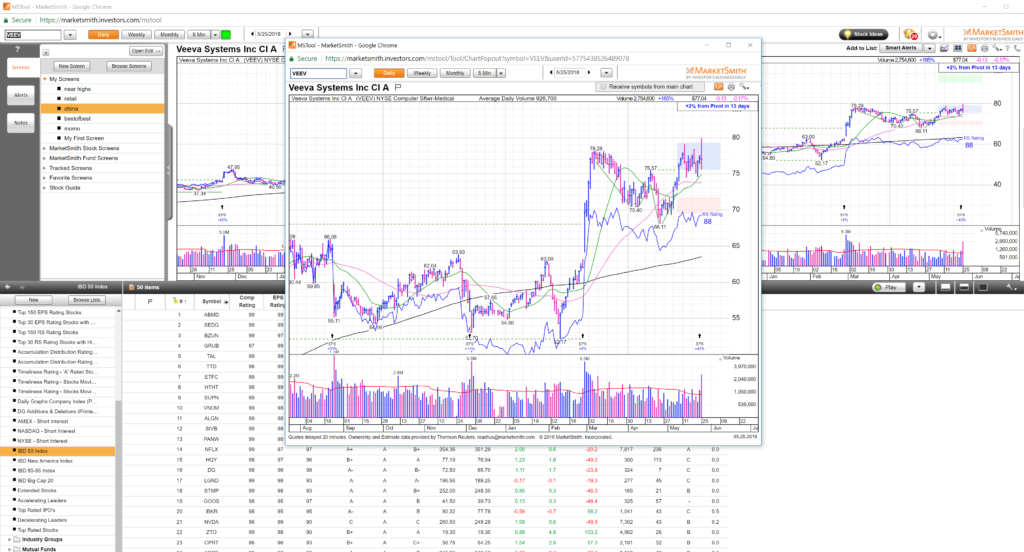Image resolution: width=1024 pixels, height=552 pixels.
Task: Click the green indicator square next to 5 Min
Action: pyautogui.click(x=226, y=35)
